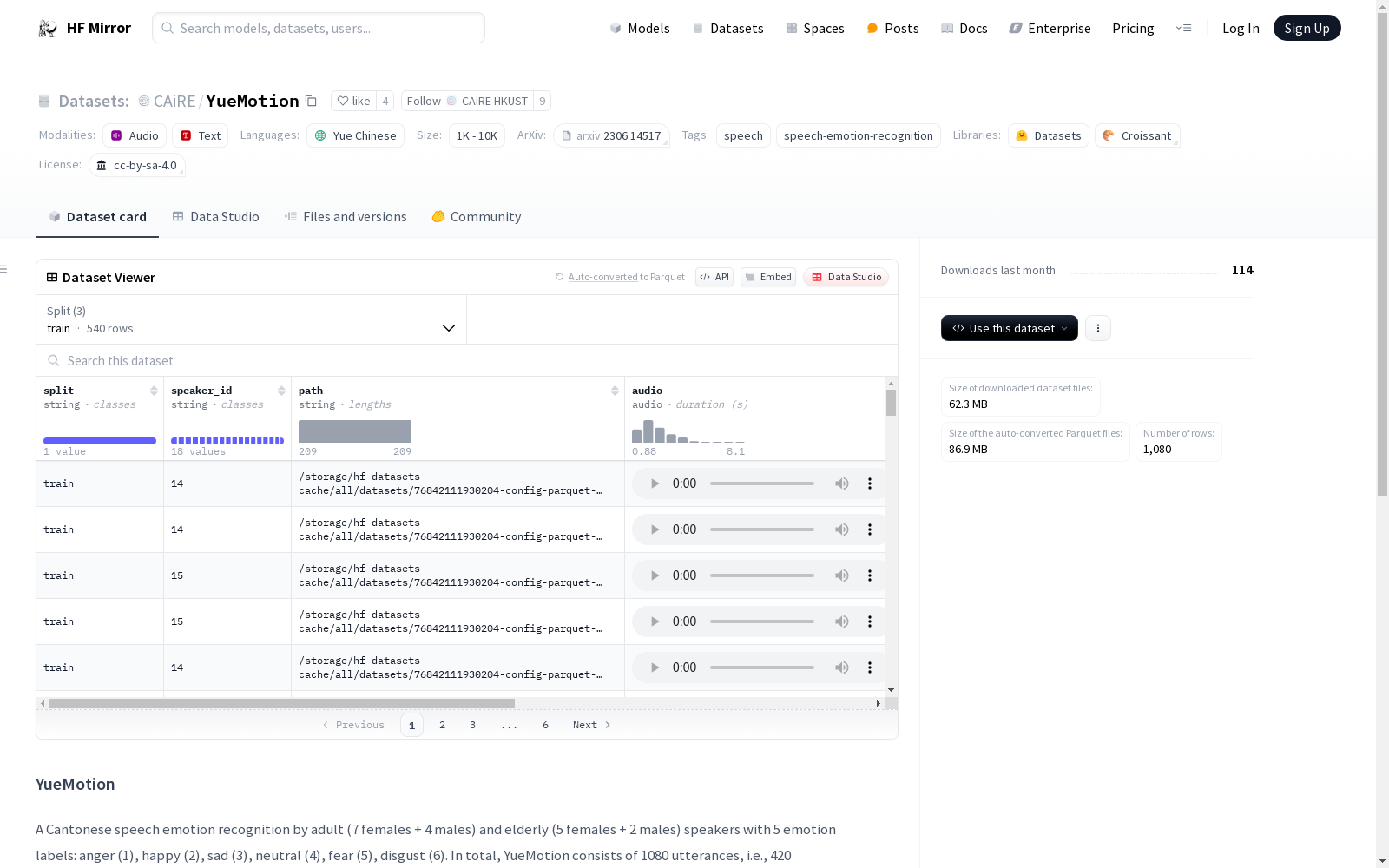This screenshot has width=1389, height=868.
Task: Like the YueMotion dataset
Action: click(353, 101)
